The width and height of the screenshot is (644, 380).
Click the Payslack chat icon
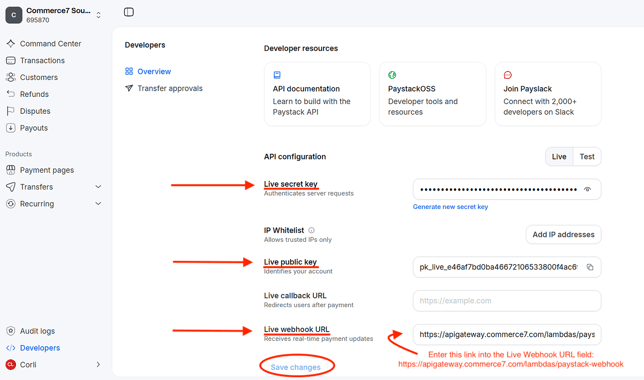tap(508, 75)
